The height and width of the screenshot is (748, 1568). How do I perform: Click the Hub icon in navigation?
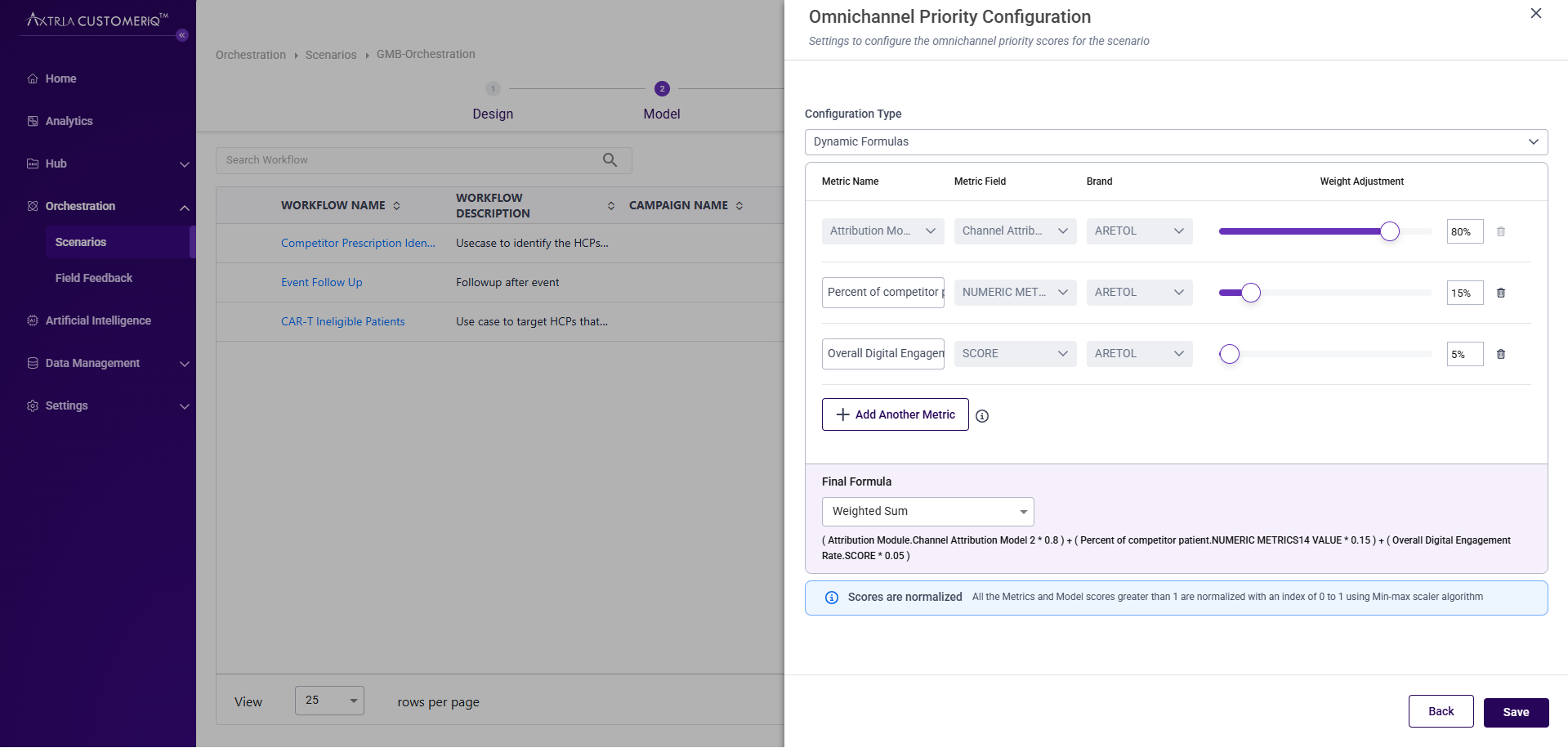(x=32, y=163)
